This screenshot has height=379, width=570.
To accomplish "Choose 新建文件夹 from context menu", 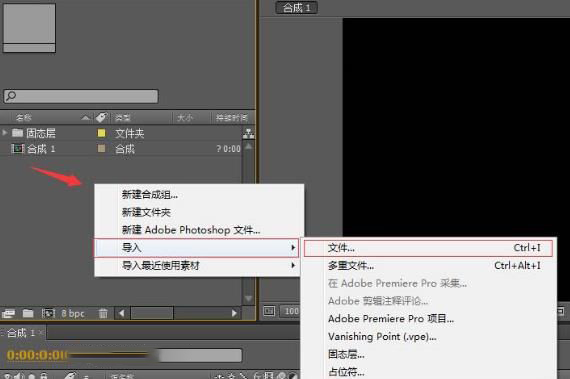I will 199,212.
